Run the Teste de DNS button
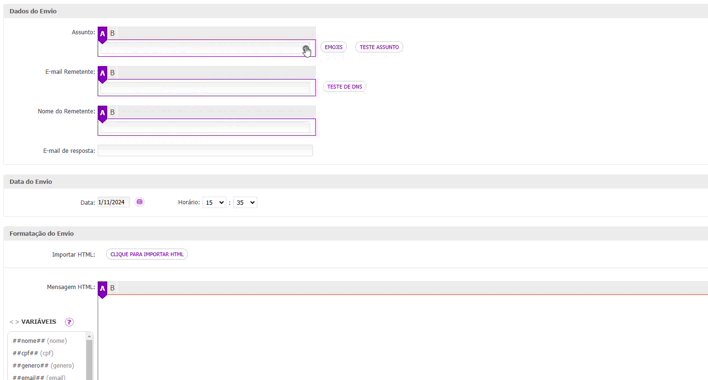The image size is (708, 380). pyautogui.click(x=345, y=87)
